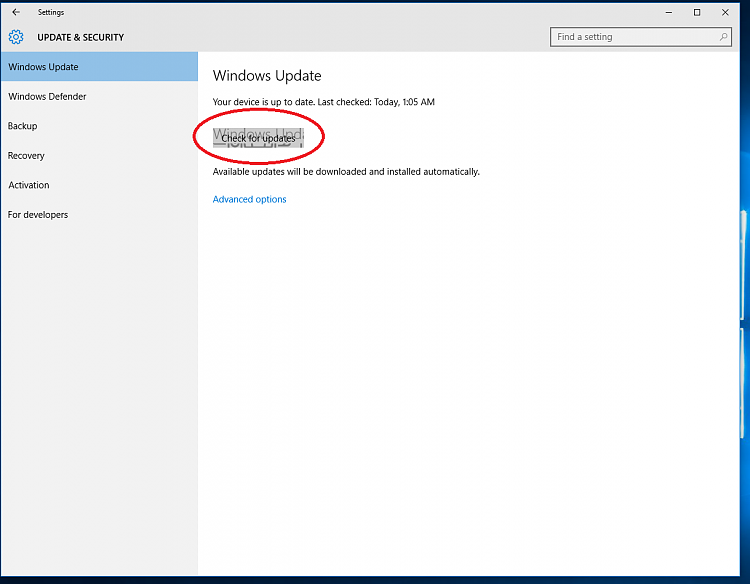750x584 pixels.
Task: Maximize the Settings window
Action: click(x=697, y=12)
